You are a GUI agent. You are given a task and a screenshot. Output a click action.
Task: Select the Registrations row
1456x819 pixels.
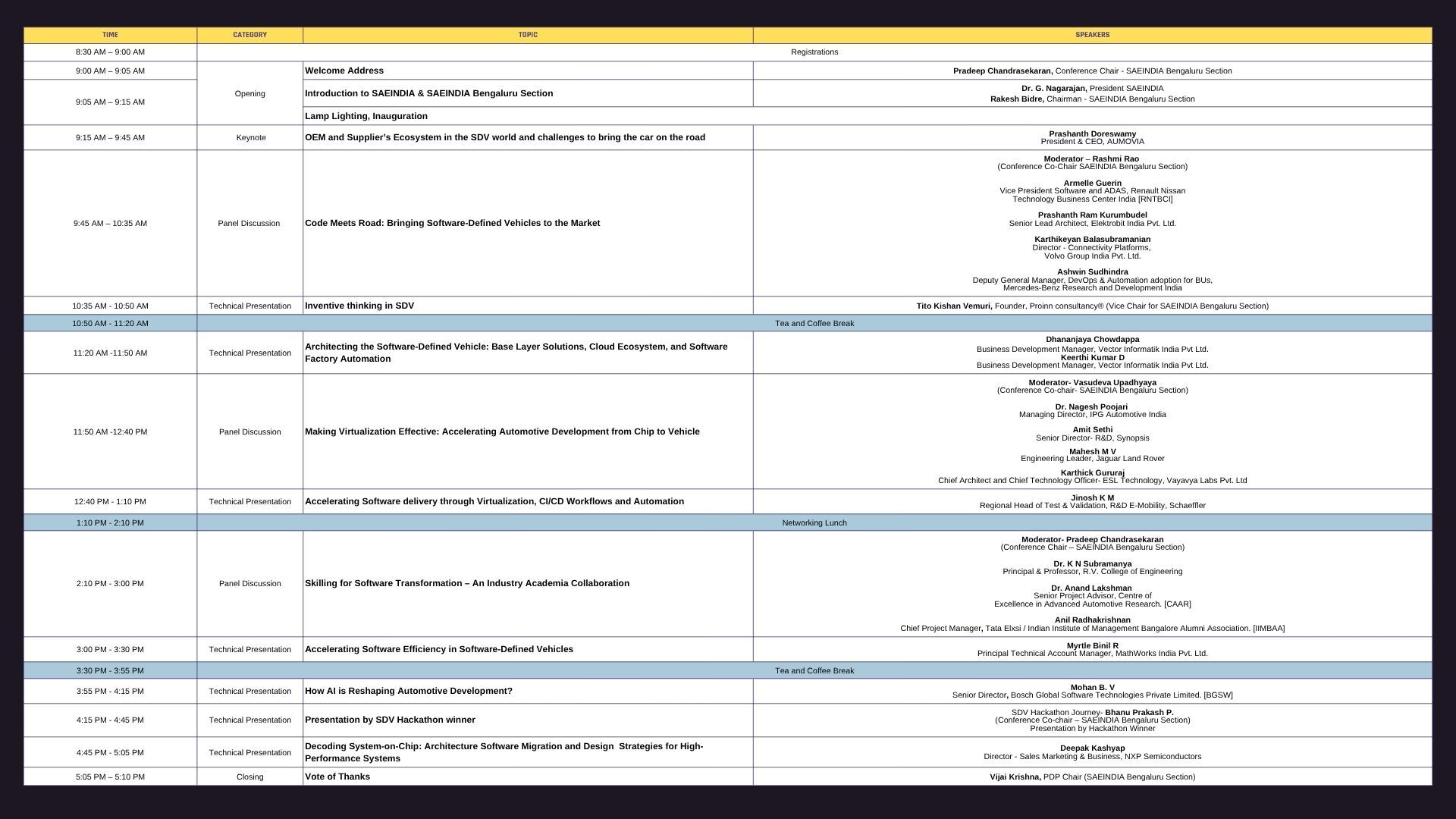814,52
